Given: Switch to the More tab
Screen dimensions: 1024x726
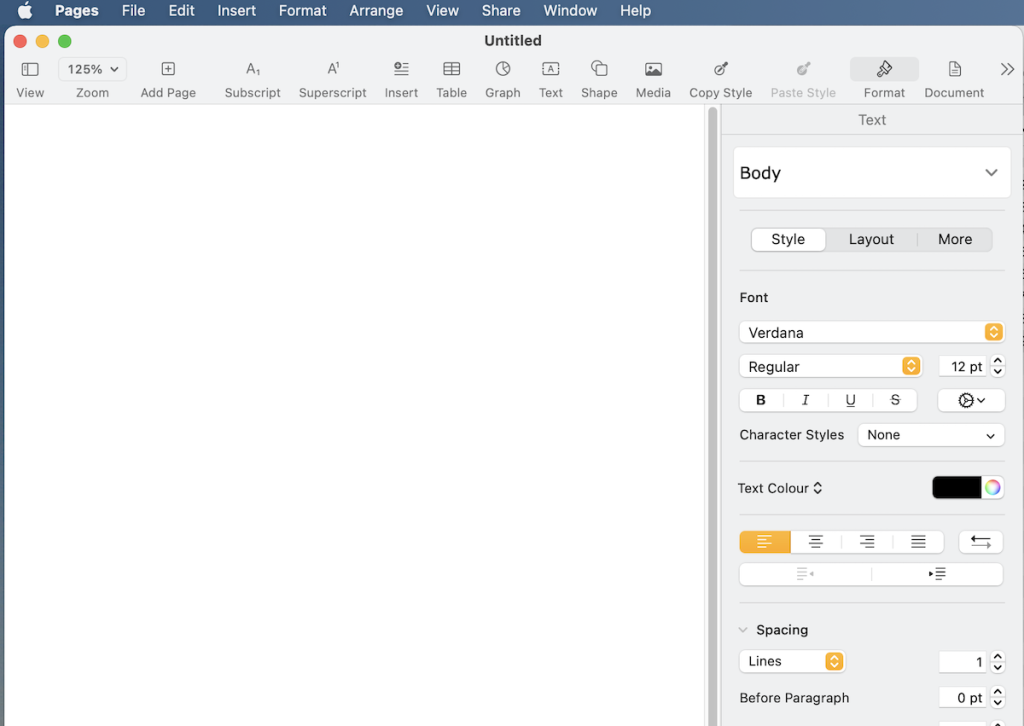Looking at the screenshot, I should click(955, 239).
